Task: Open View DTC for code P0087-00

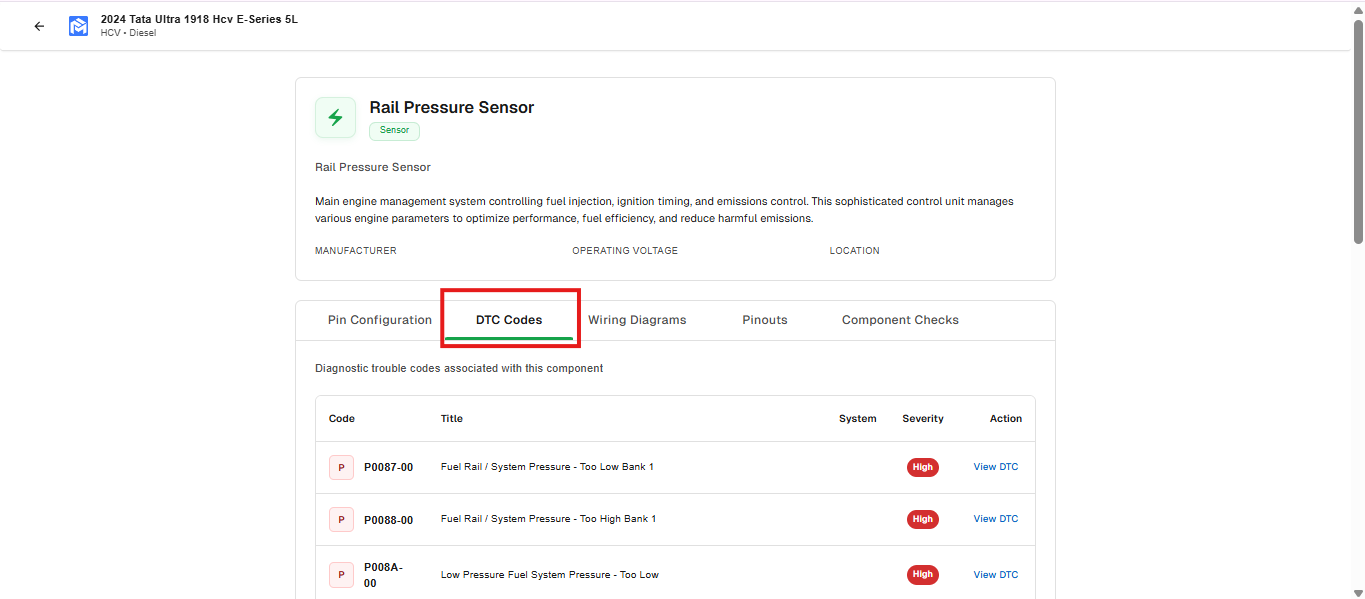Action: pyautogui.click(x=995, y=467)
